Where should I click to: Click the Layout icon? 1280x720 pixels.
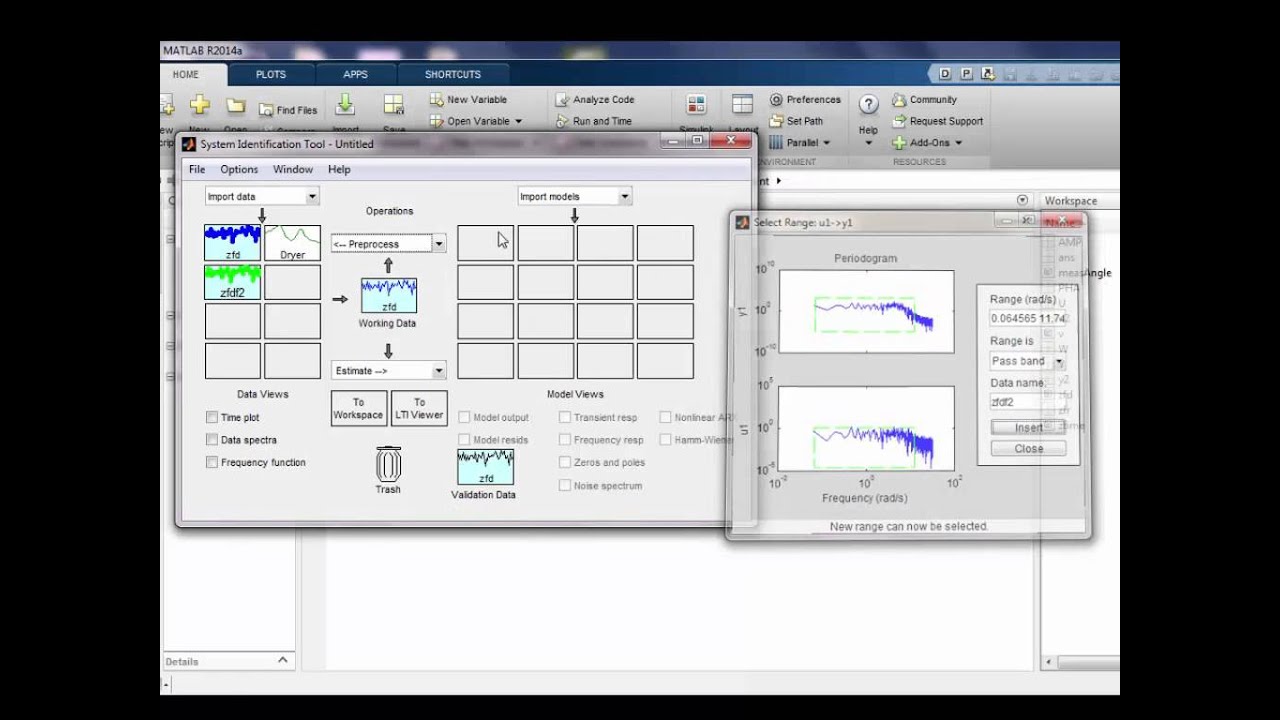tap(742, 105)
